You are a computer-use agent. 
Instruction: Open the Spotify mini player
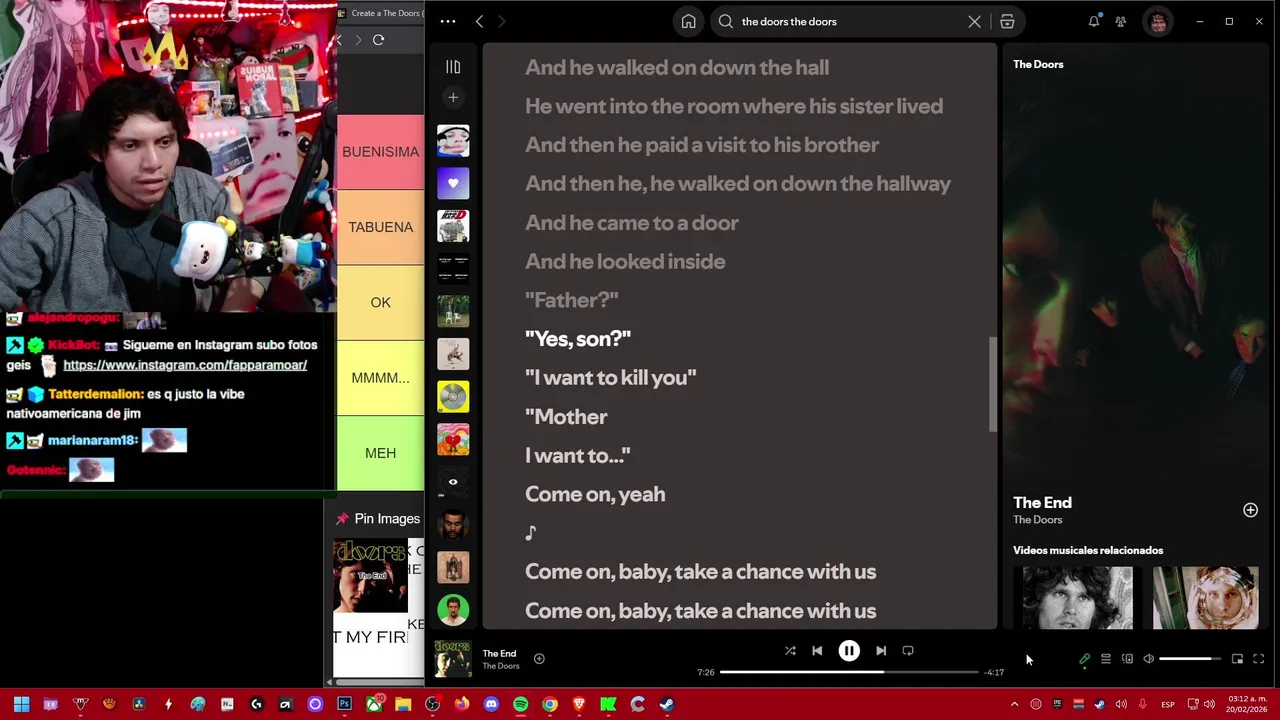click(x=1237, y=659)
